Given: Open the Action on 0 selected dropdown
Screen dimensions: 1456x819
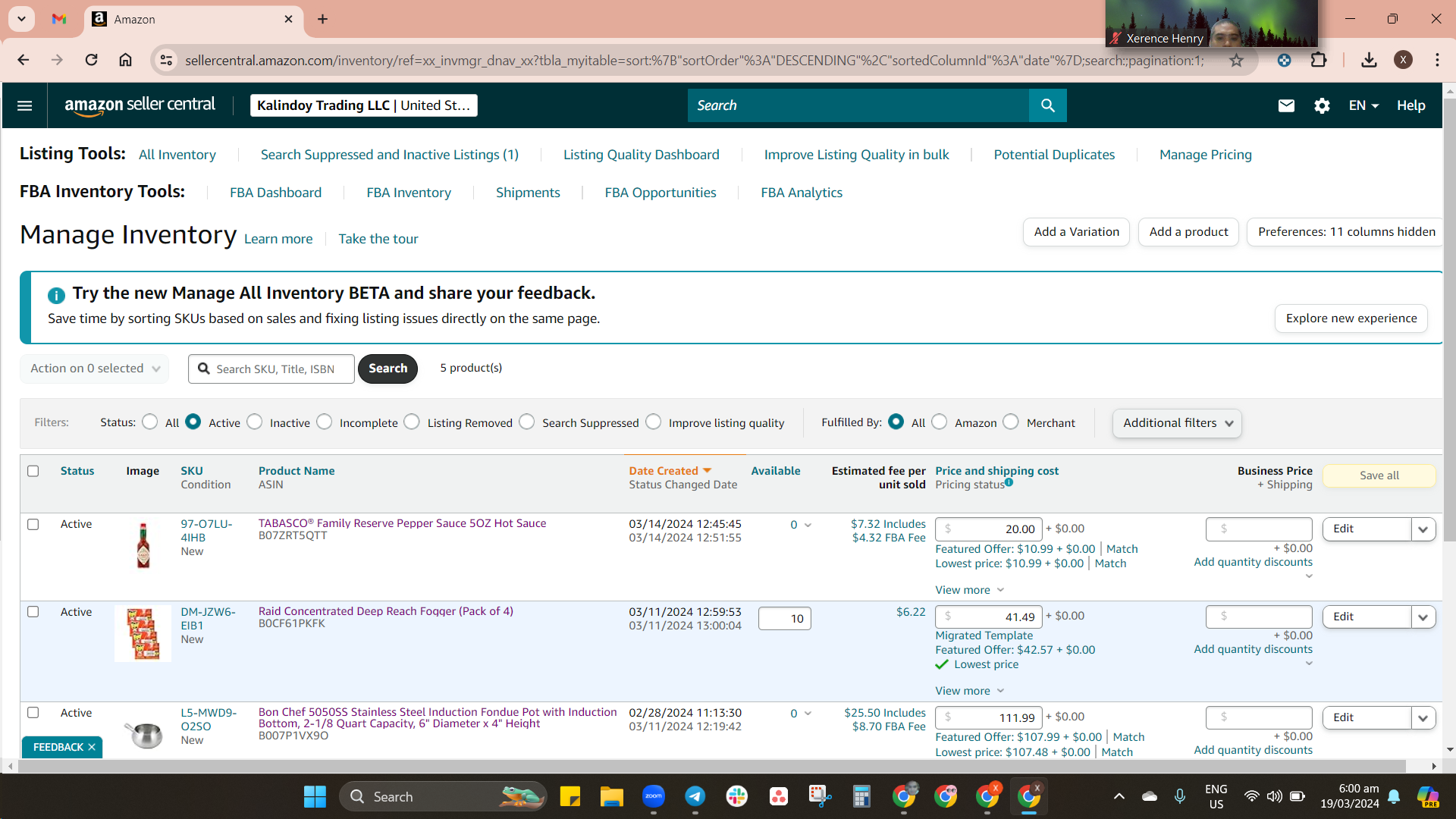Looking at the screenshot, I should 95,369.
